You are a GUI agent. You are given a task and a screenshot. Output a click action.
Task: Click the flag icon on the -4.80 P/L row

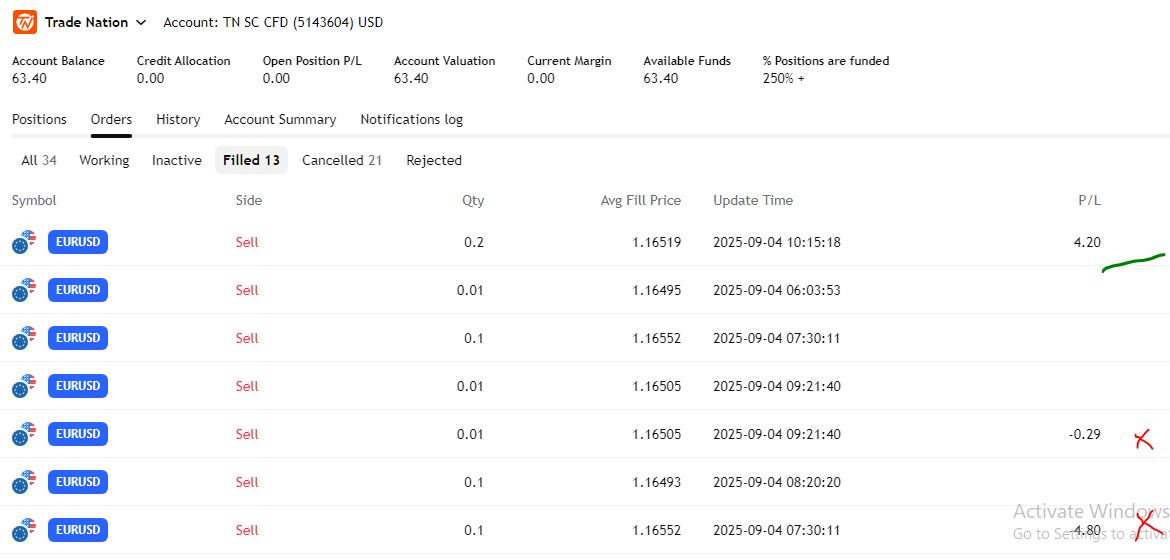(x=24, y=530)
